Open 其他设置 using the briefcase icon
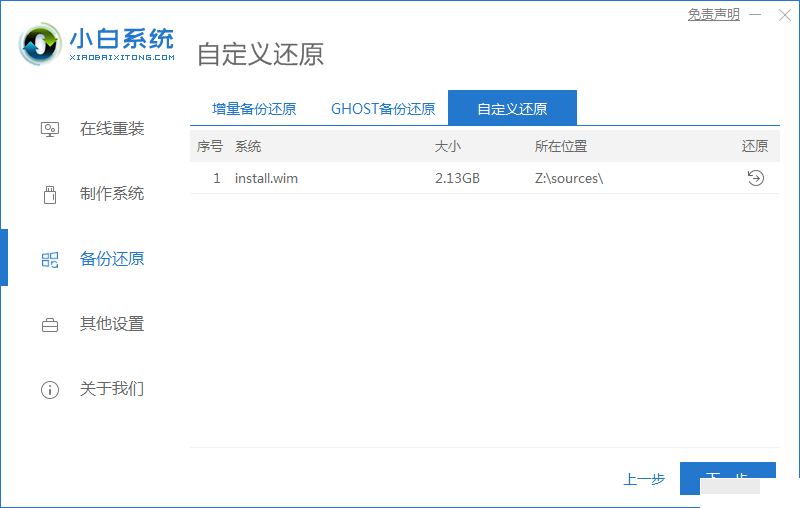The width and height of the screenshot is (800, 508). pos(50,324)
